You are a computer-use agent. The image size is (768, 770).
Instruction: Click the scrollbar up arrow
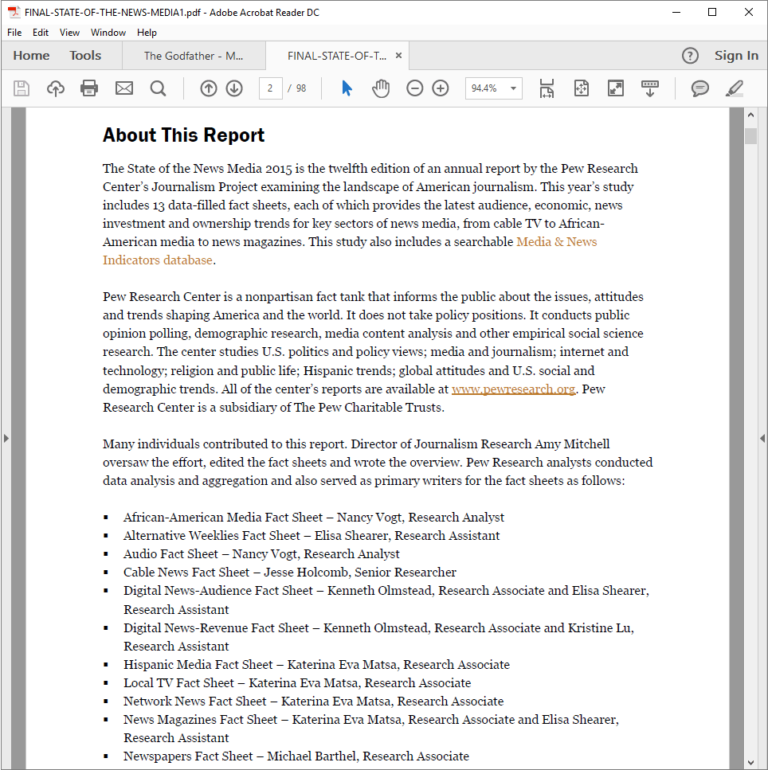coord(750,115)
